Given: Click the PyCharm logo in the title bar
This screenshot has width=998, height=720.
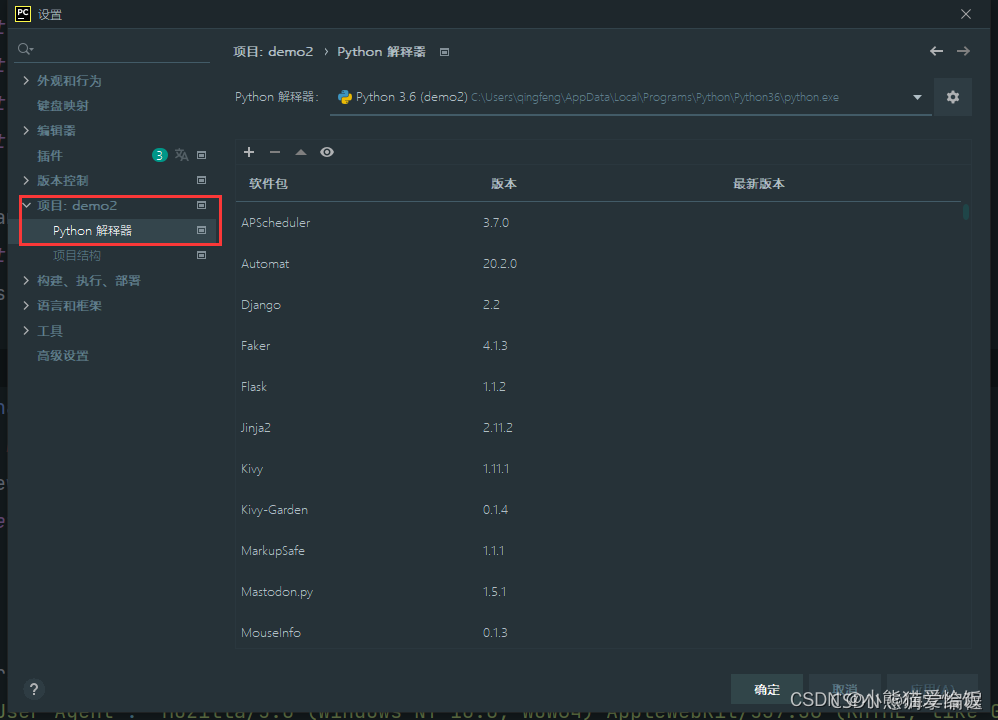Looking at the screenshot, I should pyautogui.click(x=23, y=14).
